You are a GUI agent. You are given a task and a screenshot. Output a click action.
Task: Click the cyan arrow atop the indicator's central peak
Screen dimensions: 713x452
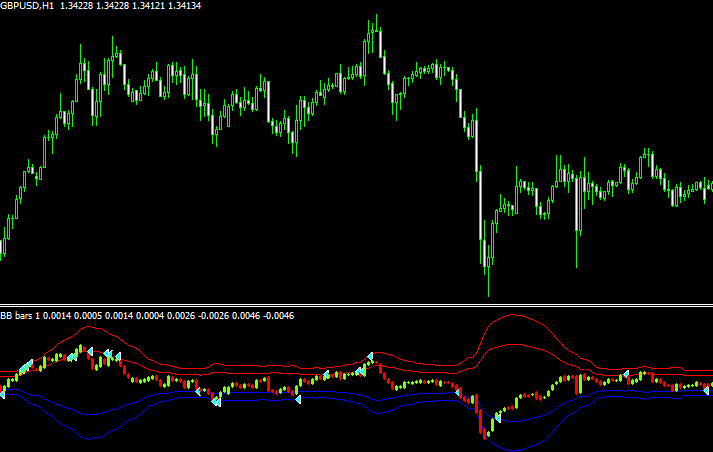(370, 356)
